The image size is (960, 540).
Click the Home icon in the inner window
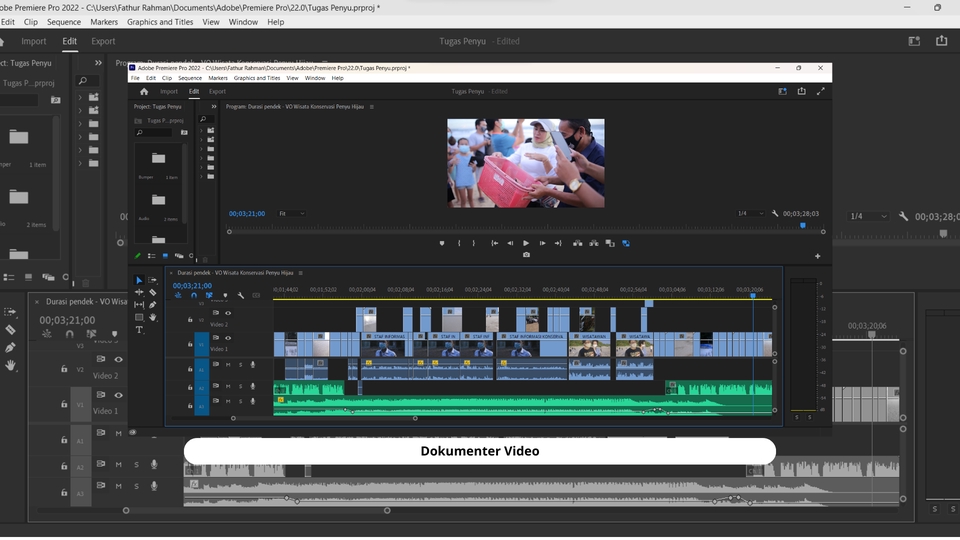pyautogui.click(x=144, y=91)
